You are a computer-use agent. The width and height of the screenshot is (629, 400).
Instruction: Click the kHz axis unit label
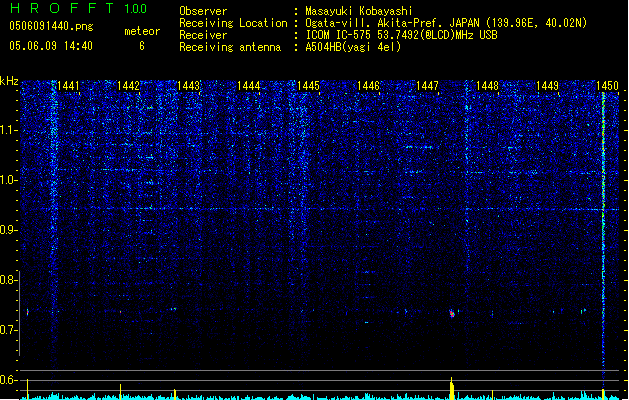(x=9, y=81)
